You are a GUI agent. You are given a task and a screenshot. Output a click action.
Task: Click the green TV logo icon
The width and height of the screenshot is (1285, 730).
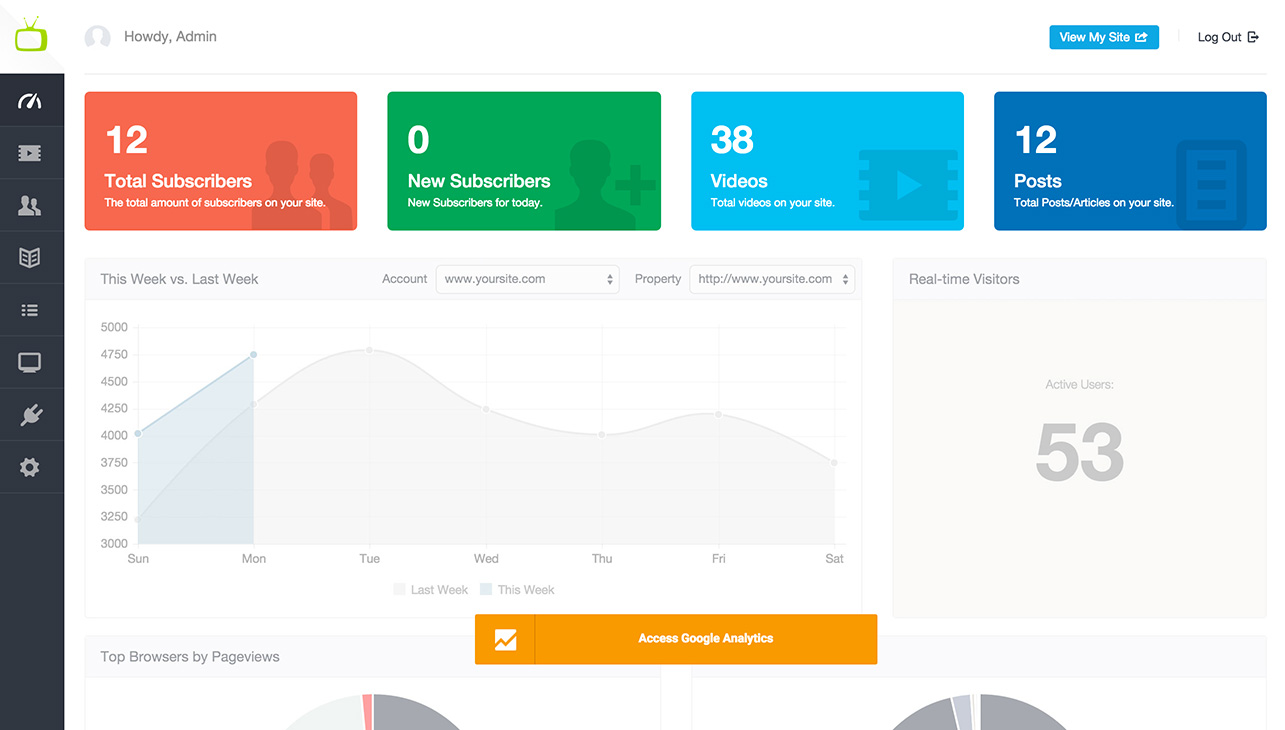point(31,35)
